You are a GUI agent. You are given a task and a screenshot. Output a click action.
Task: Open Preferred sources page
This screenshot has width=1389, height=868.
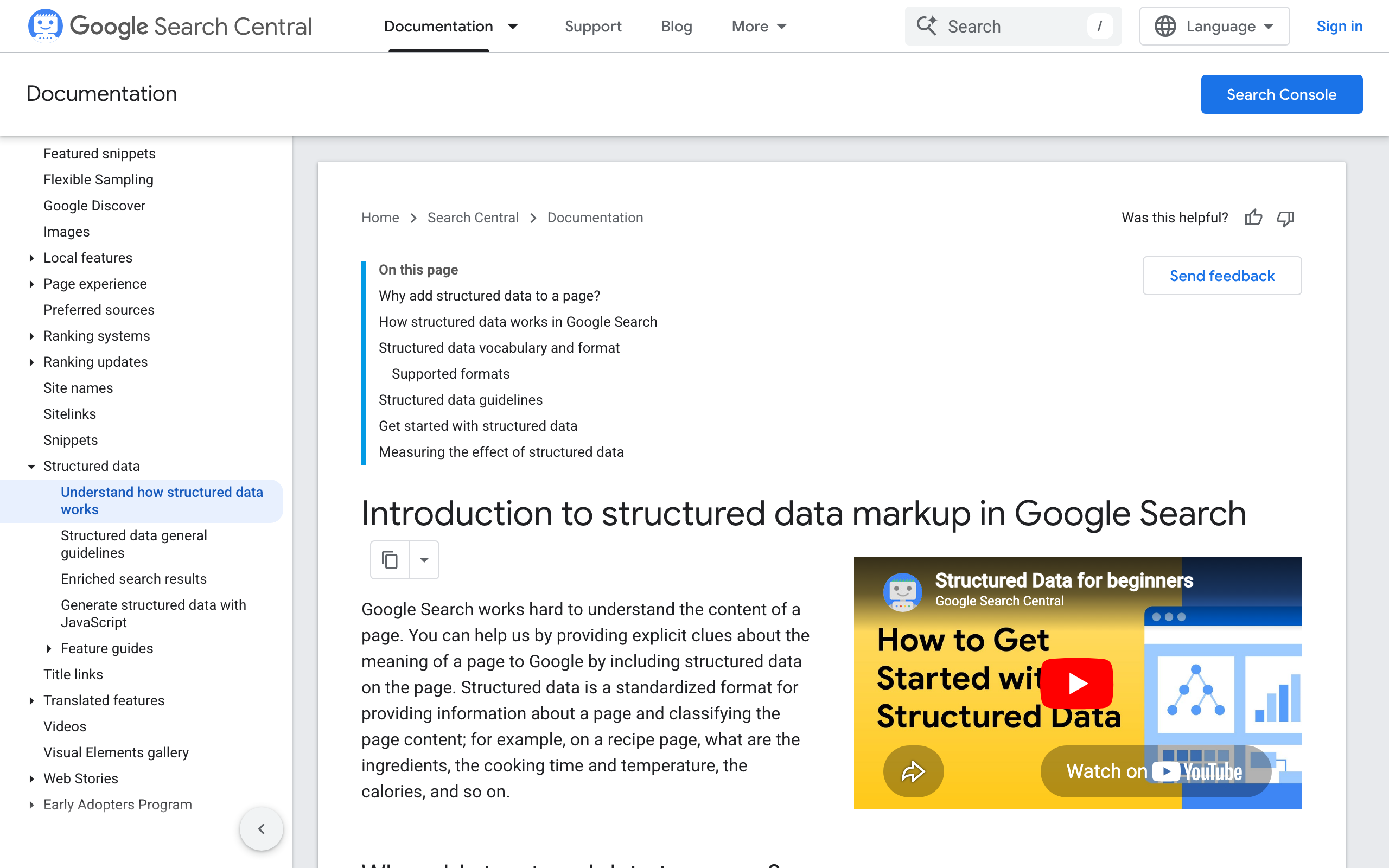pyautogui.click(x=99, y=309)
